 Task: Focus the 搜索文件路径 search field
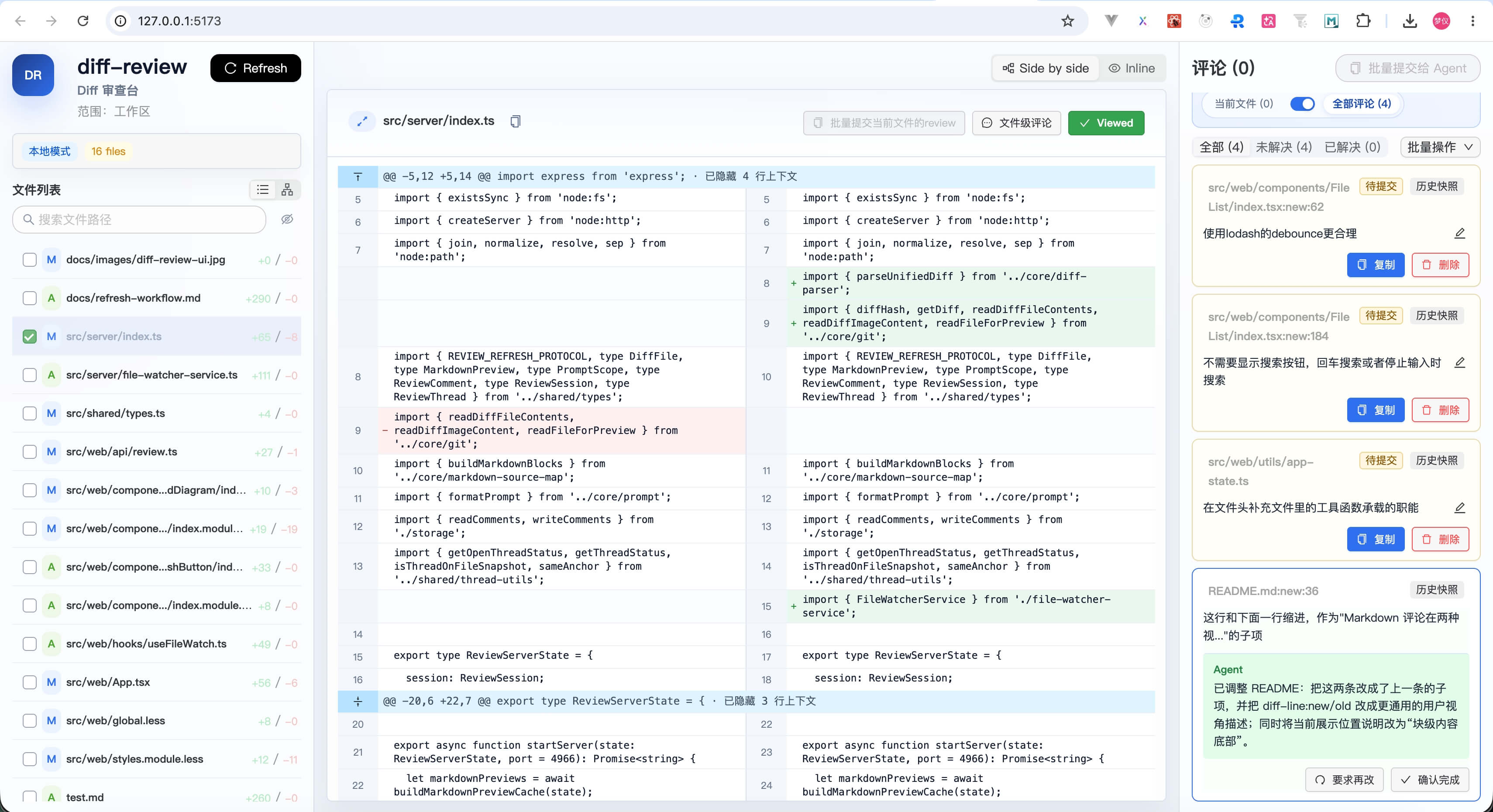coord(139,219)
